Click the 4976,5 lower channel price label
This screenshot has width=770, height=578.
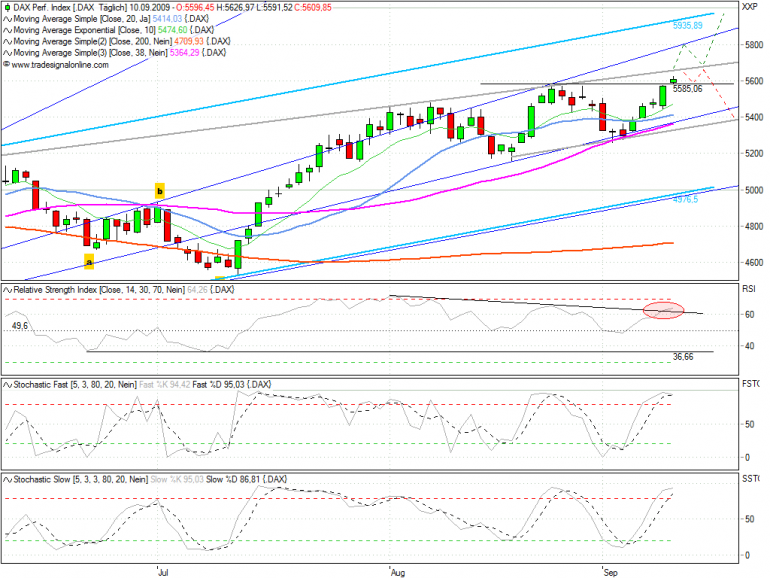pos(685,199)
